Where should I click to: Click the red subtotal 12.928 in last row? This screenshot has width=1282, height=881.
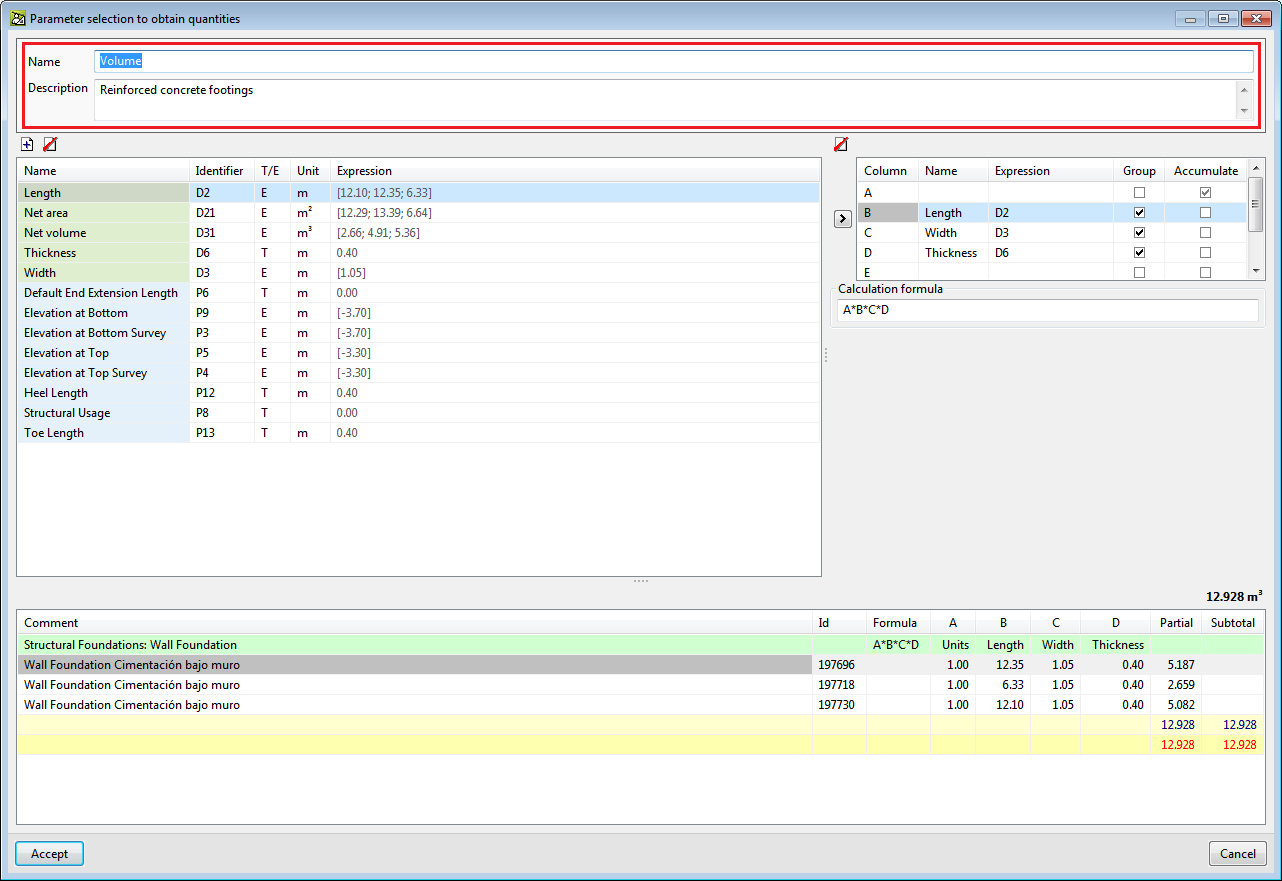(x=1239, y=745)
